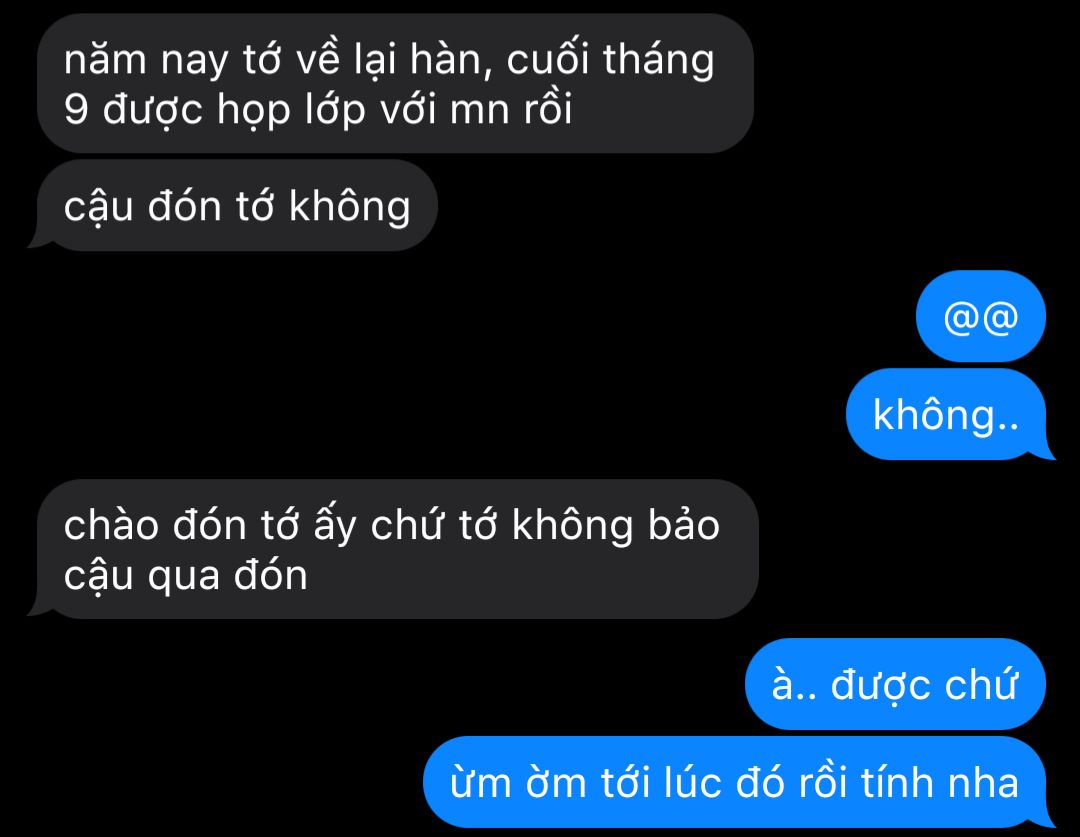Click "lúc đó" in the bottom blue bubble
The image size is (1080, 837).
point(724,783)
